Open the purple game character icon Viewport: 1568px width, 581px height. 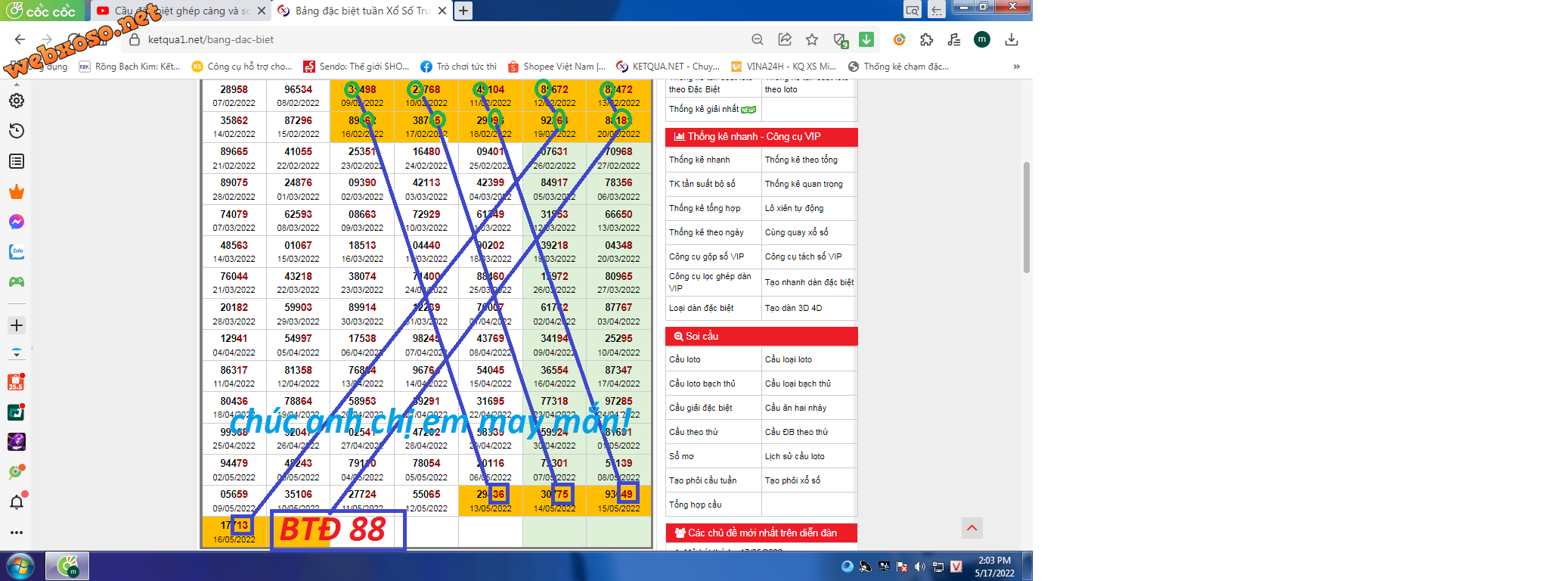click(16, 442)
